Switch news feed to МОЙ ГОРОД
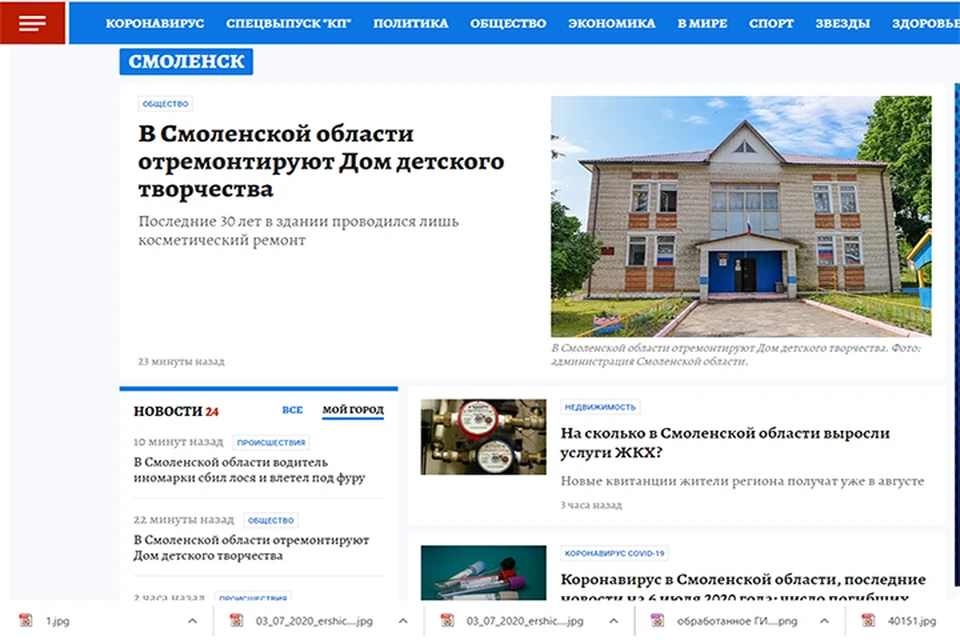960x640 pixels. tap(352, 410)
